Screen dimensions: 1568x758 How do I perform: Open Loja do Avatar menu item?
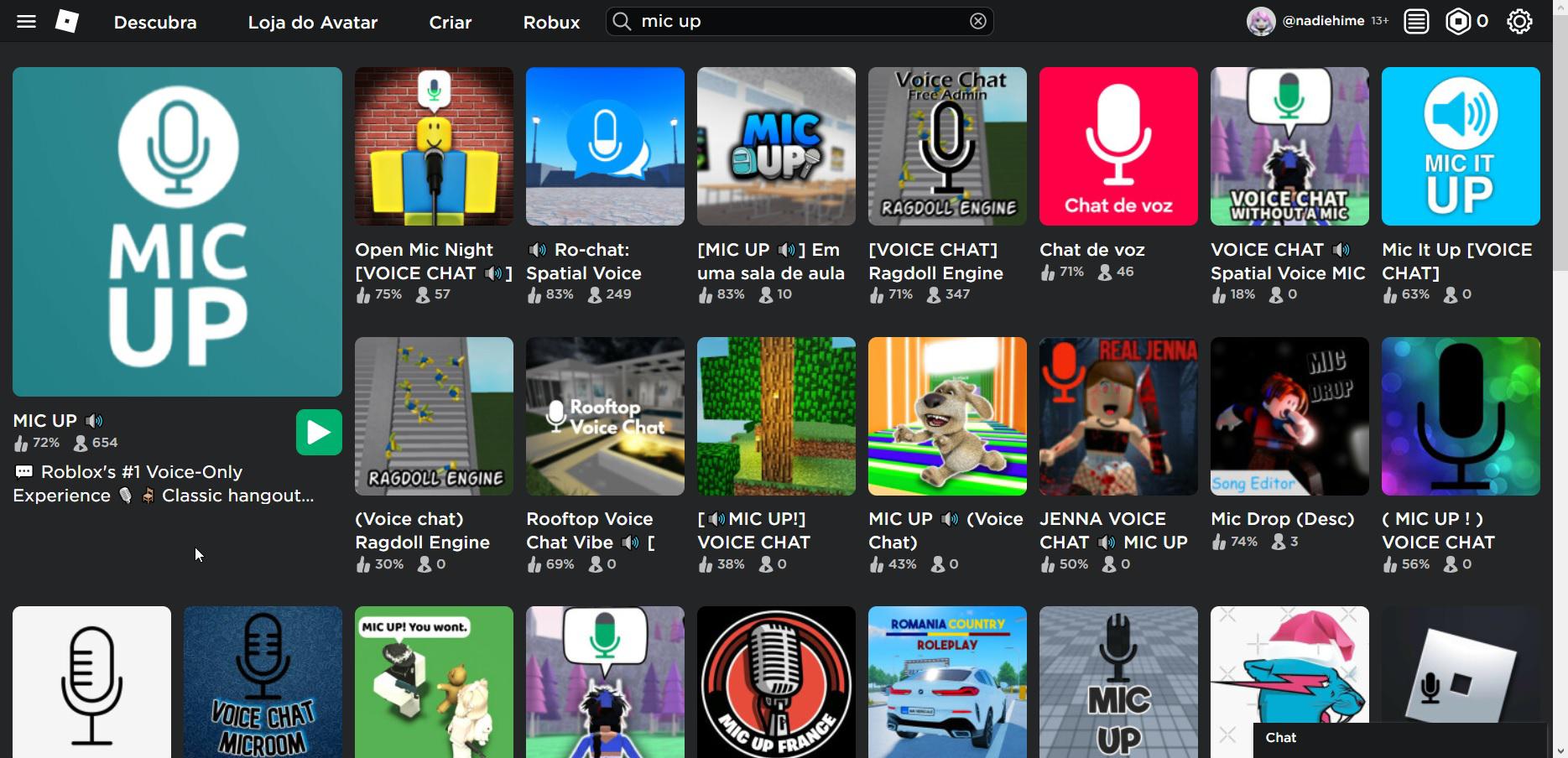pyautogui.click(x=312, y=23)
